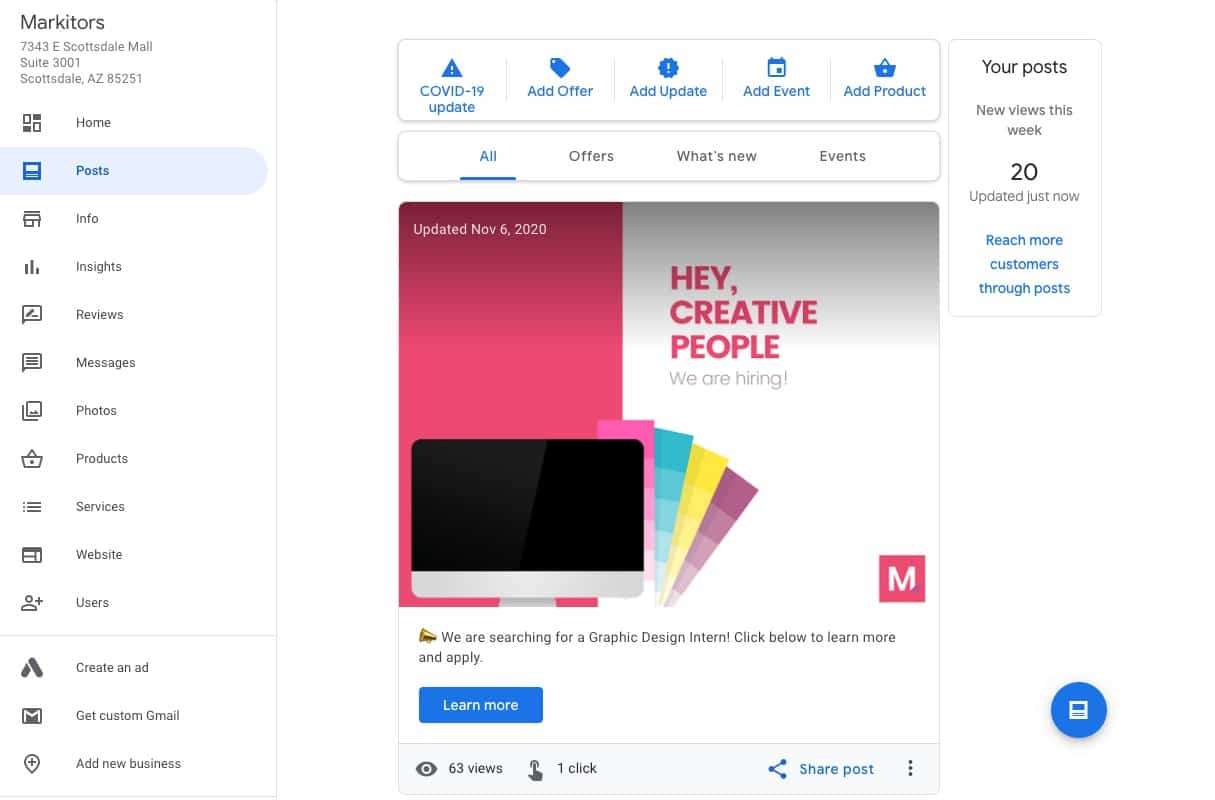Open the post's three-dot more options menu

point(910,768)
